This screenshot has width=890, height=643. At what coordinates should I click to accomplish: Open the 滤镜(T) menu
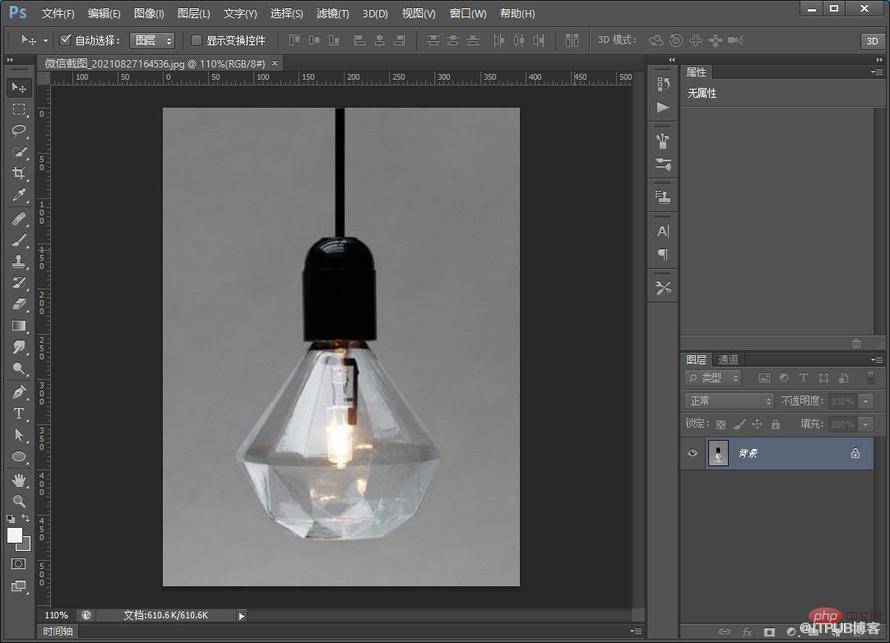point(333,13)
